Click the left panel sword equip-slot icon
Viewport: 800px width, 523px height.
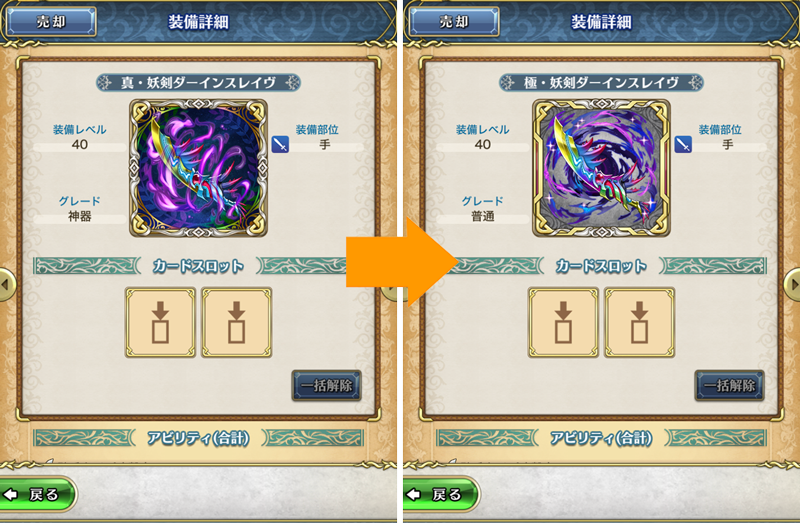[x=280, y=144]
